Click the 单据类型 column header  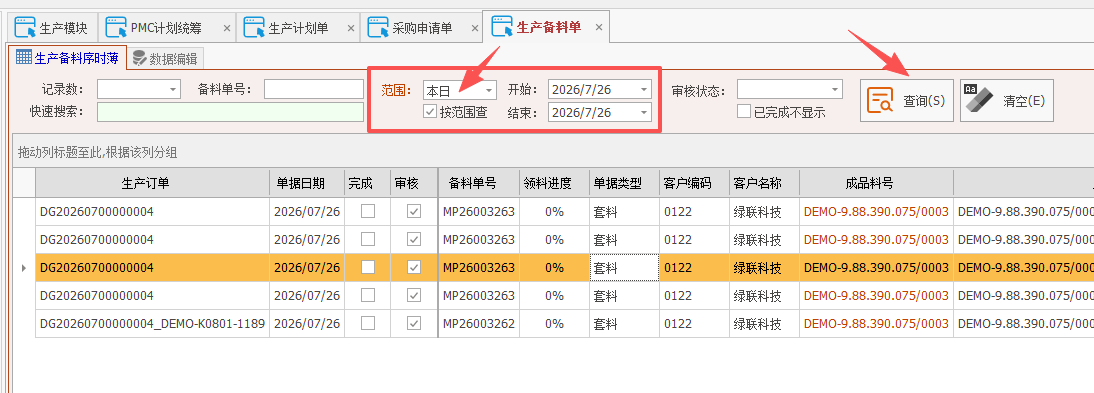pos(624,184)
